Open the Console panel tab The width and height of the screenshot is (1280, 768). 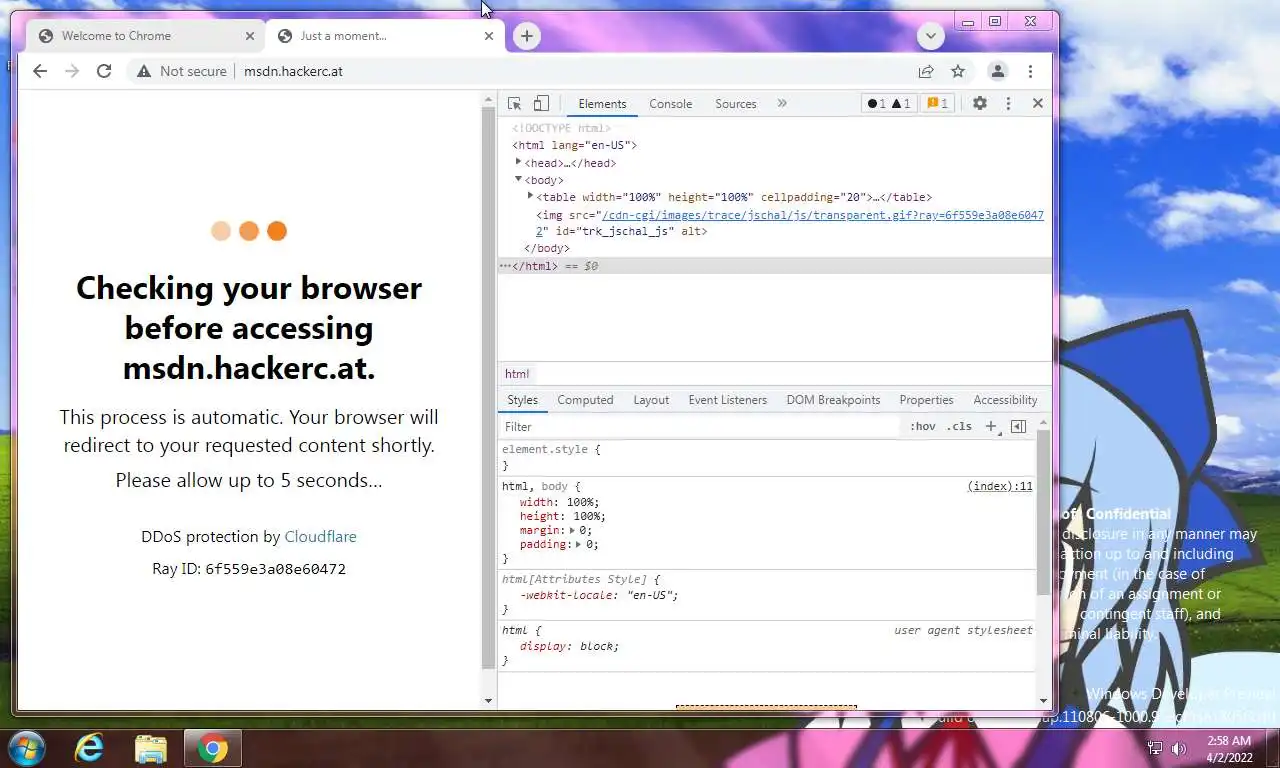(671, 104)
